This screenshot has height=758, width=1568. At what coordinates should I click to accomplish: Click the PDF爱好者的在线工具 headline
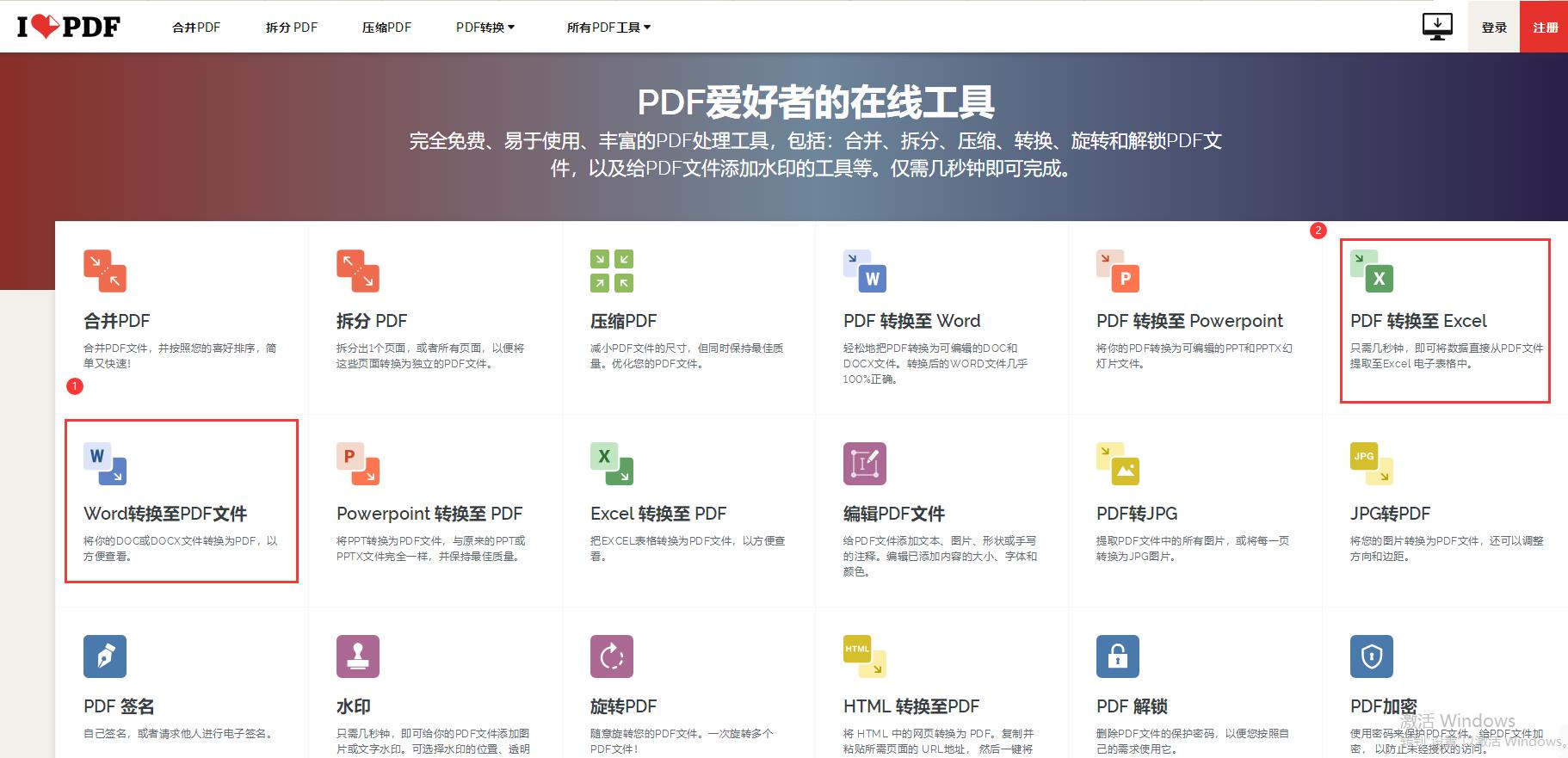click(x=816, y=102)
